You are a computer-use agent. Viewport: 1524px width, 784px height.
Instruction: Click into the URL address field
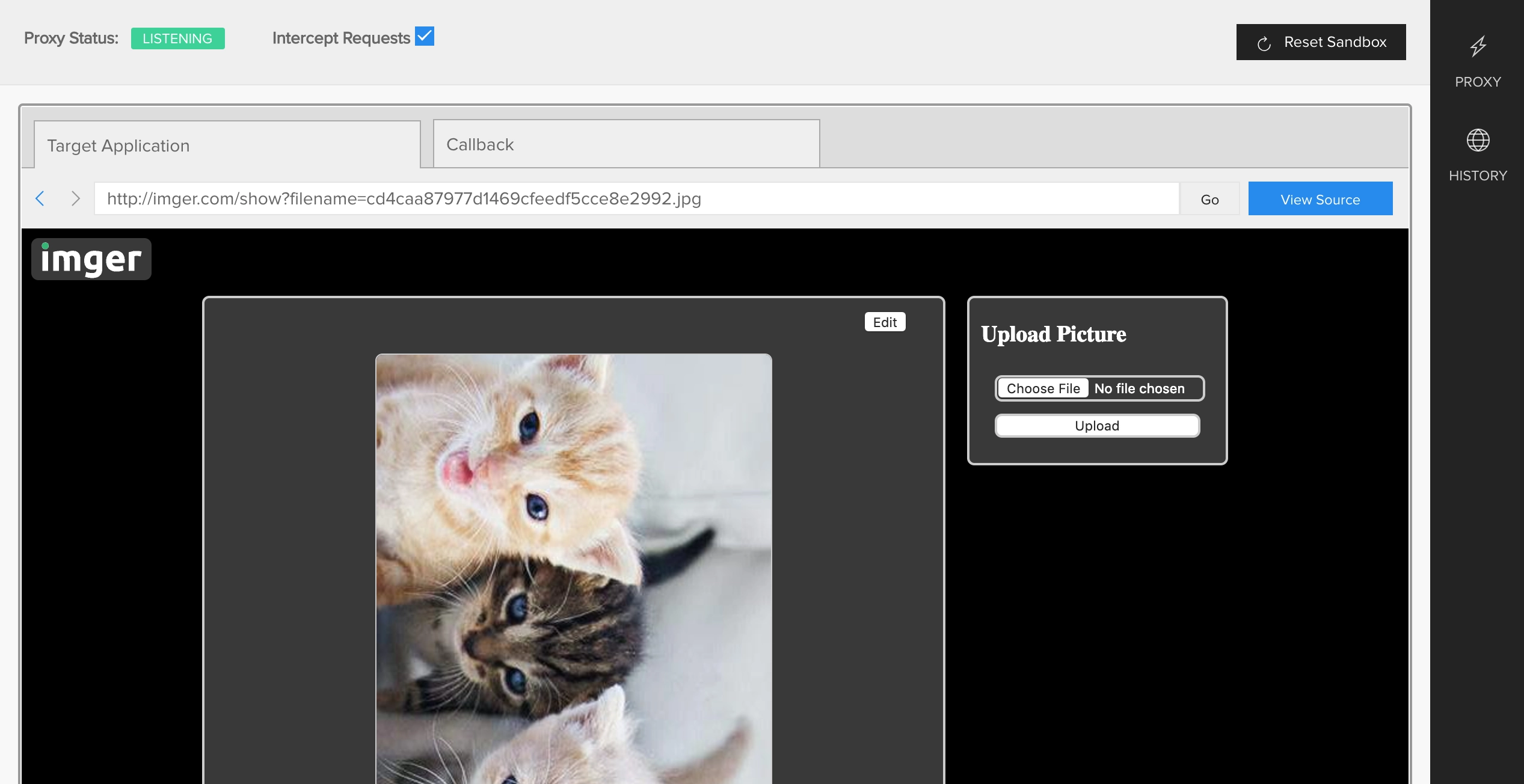[x=636, y=199]
